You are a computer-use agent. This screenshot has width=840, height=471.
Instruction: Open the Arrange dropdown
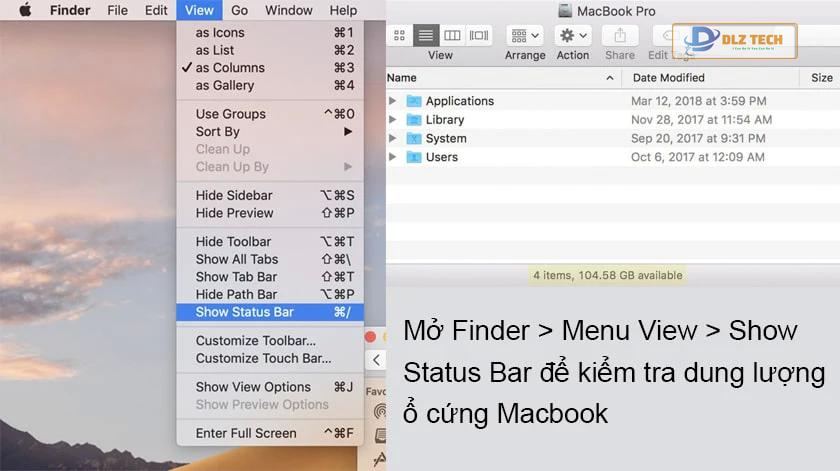click(524, 36)
